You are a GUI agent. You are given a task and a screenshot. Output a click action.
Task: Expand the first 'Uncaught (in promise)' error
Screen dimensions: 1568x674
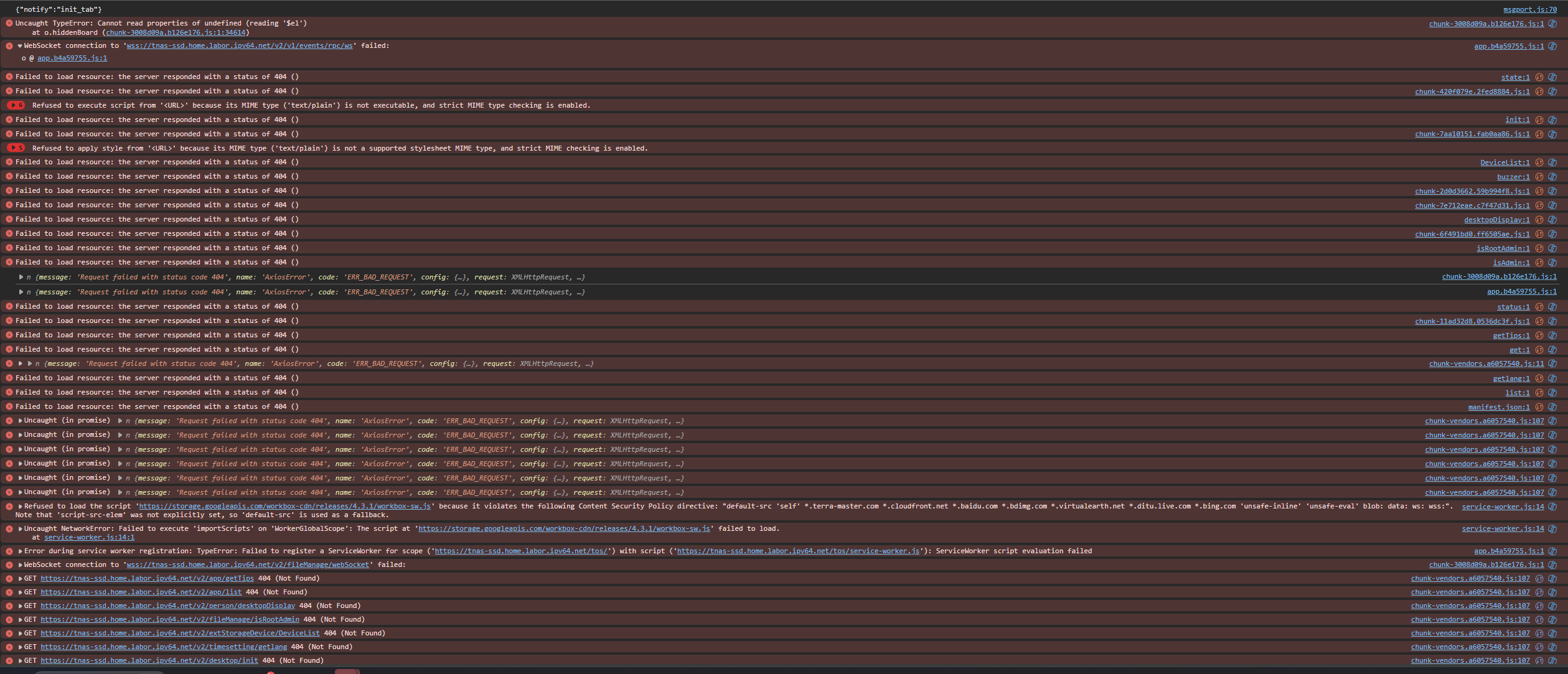pos(20,421)
